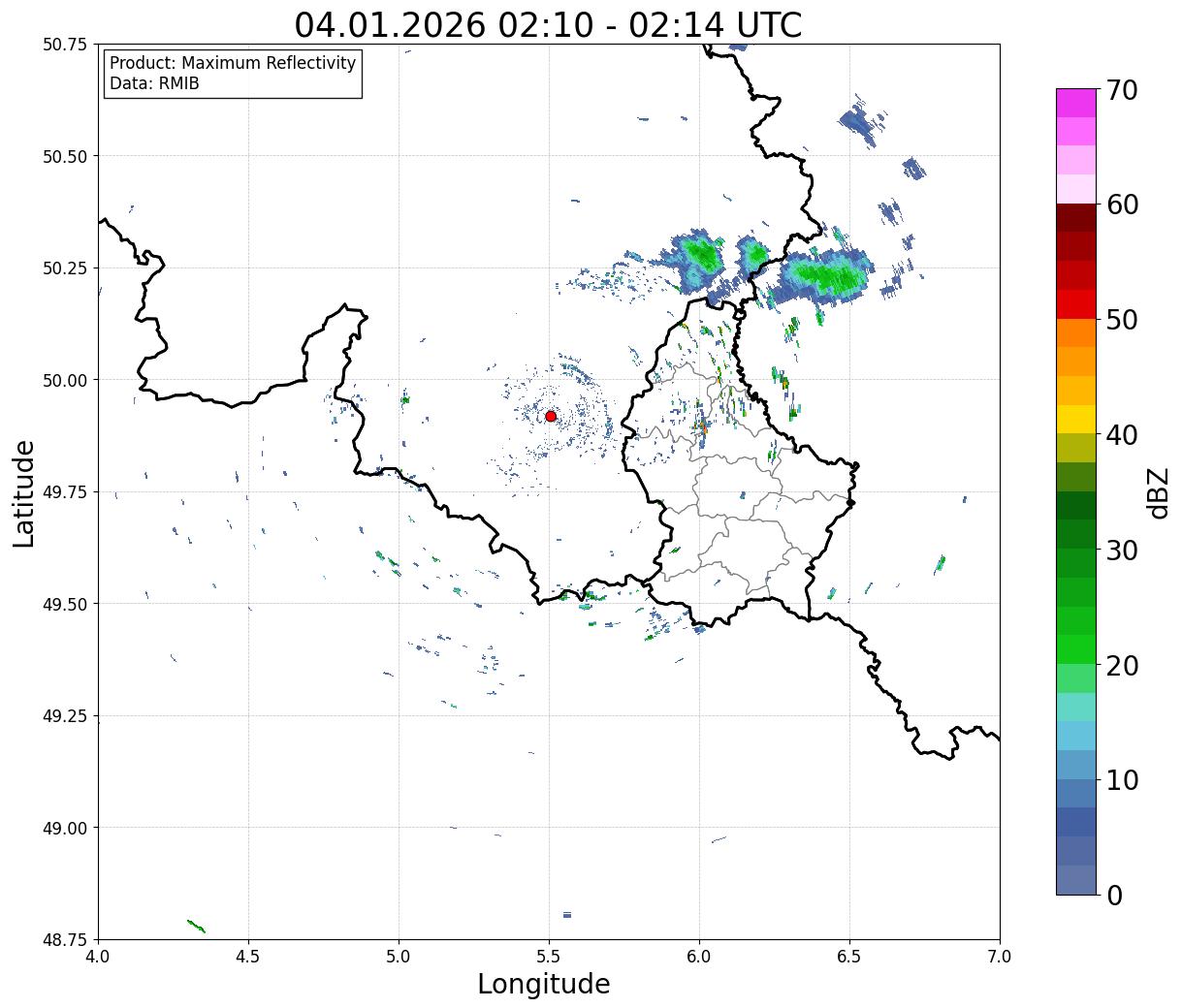Click the latitude tick label 50.50
Image resolution: width=1182 pixels, height=1008 pixels.
(x=64, y=156)
